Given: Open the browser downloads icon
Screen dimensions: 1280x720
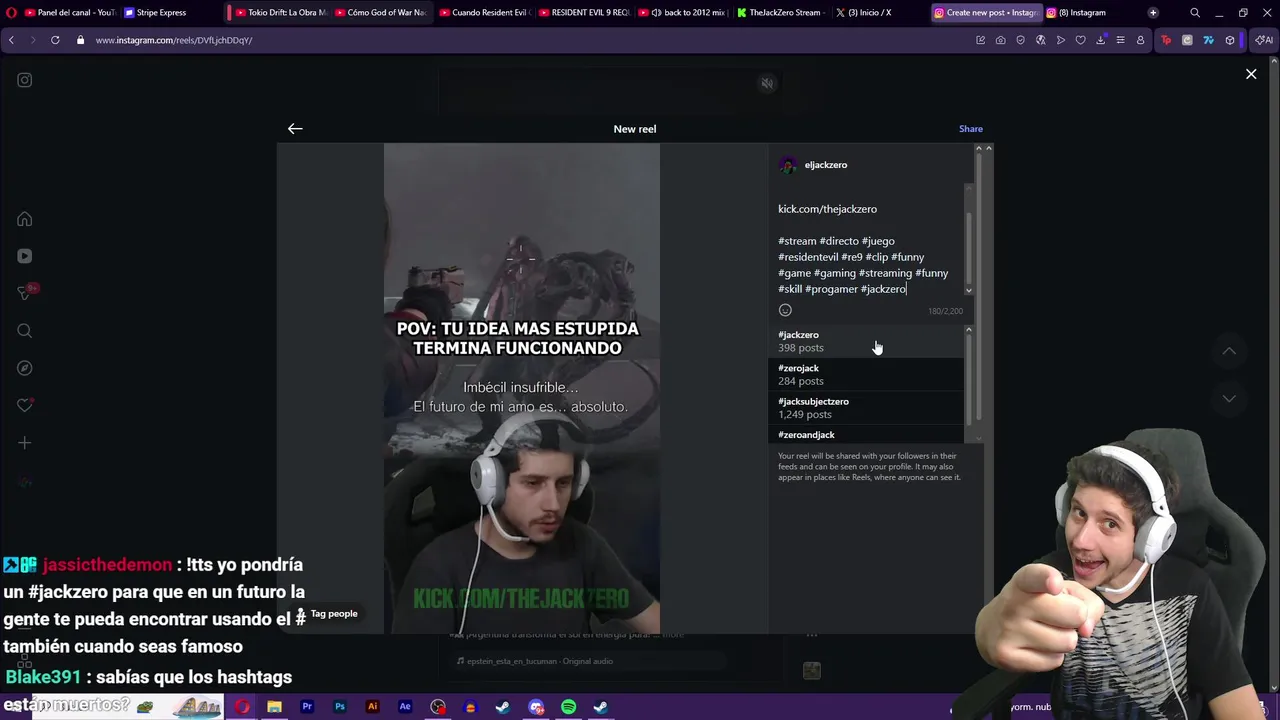Looking at the screenshot, I should 1100,40.
